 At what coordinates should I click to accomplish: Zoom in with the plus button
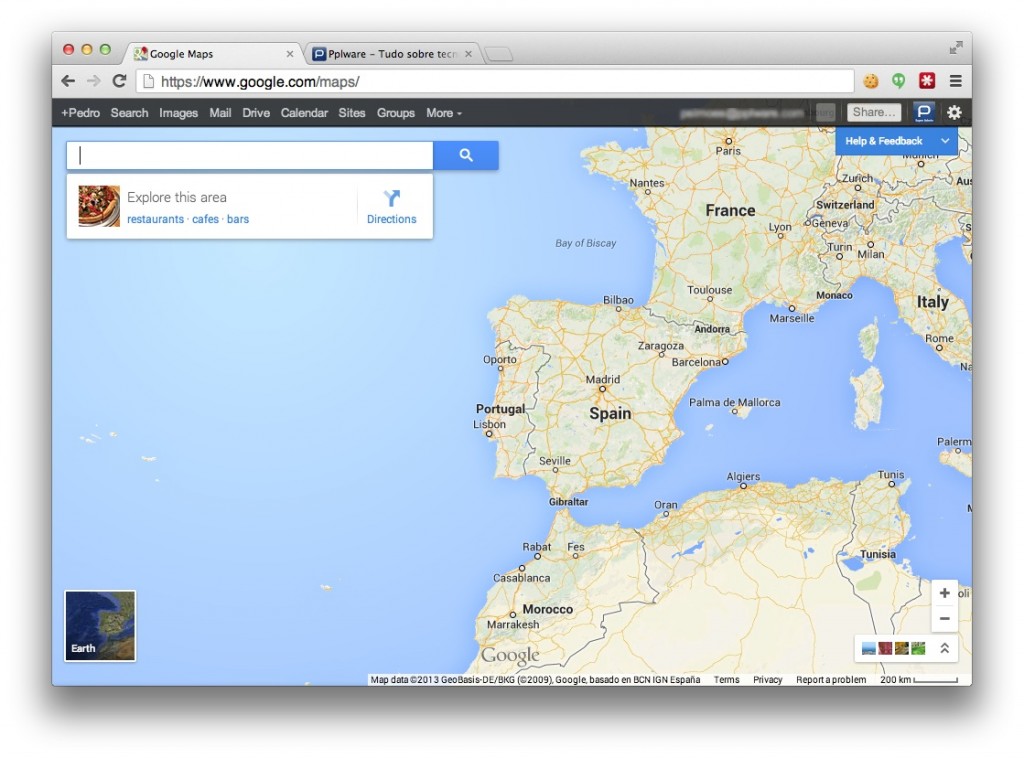(x=944, y=593)
